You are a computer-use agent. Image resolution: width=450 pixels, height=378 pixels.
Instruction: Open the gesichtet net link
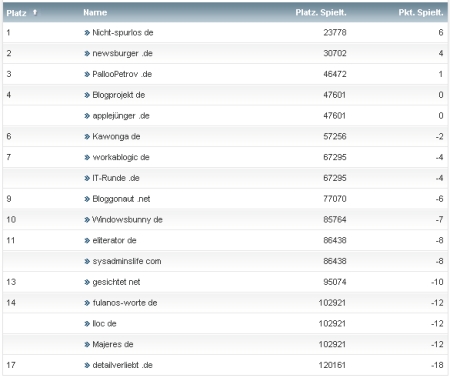pos(116,282)
